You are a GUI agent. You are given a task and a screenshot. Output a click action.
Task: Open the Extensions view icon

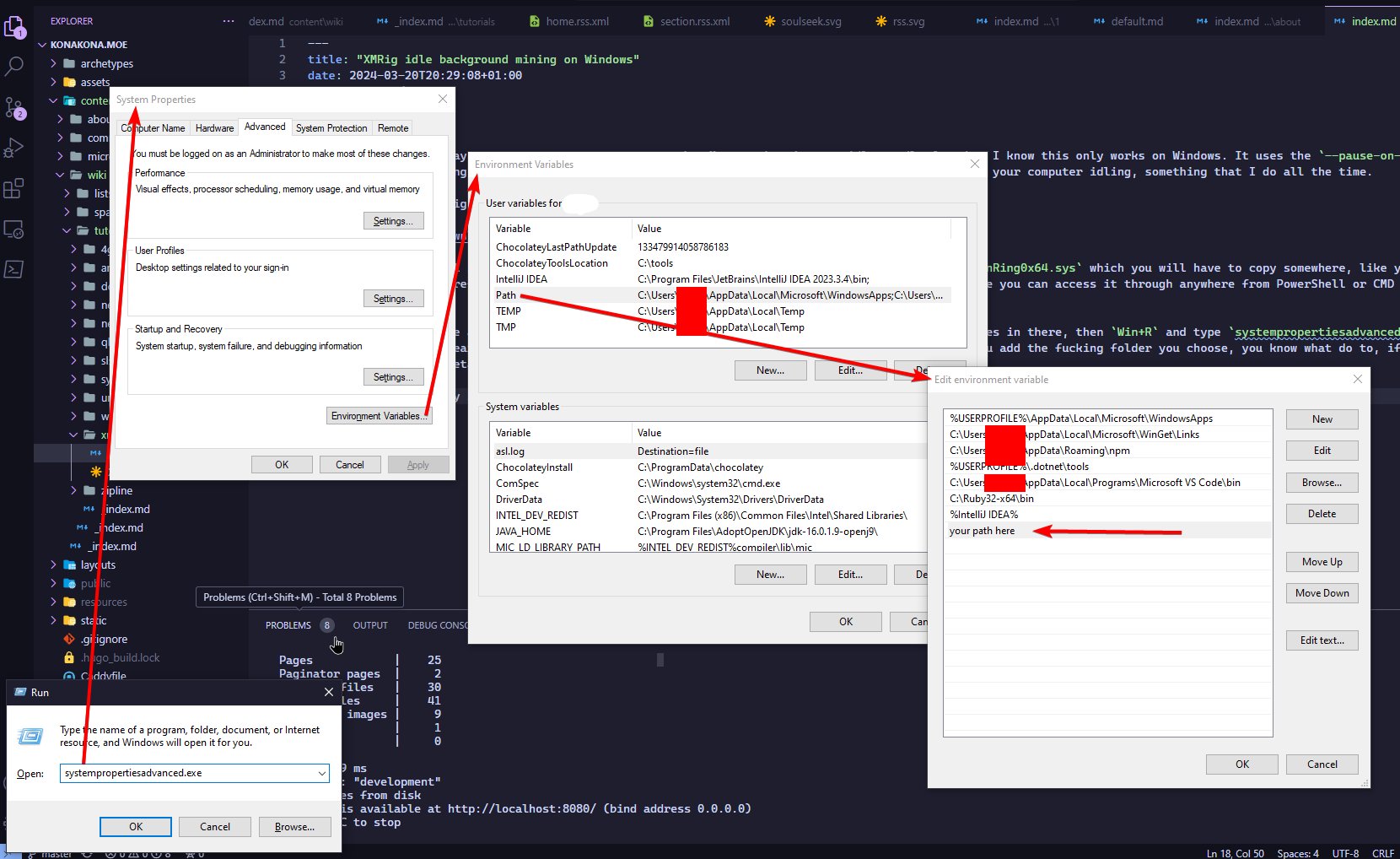click(x=14, y=188)
